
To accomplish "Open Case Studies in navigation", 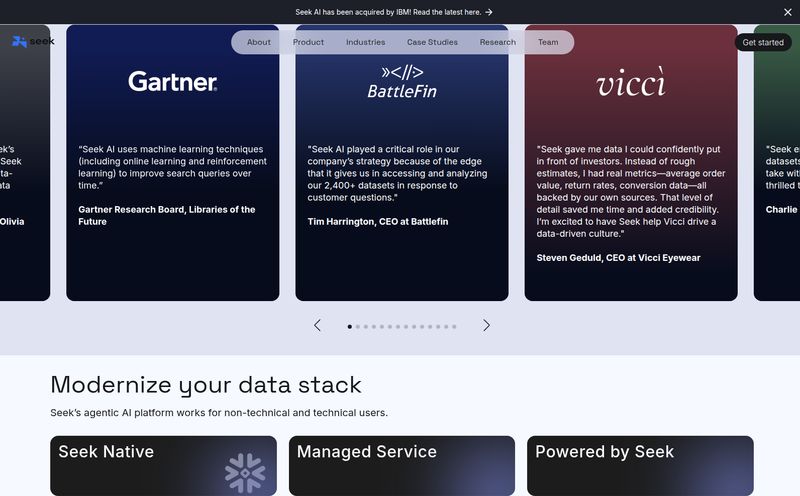I will [432, 42].
